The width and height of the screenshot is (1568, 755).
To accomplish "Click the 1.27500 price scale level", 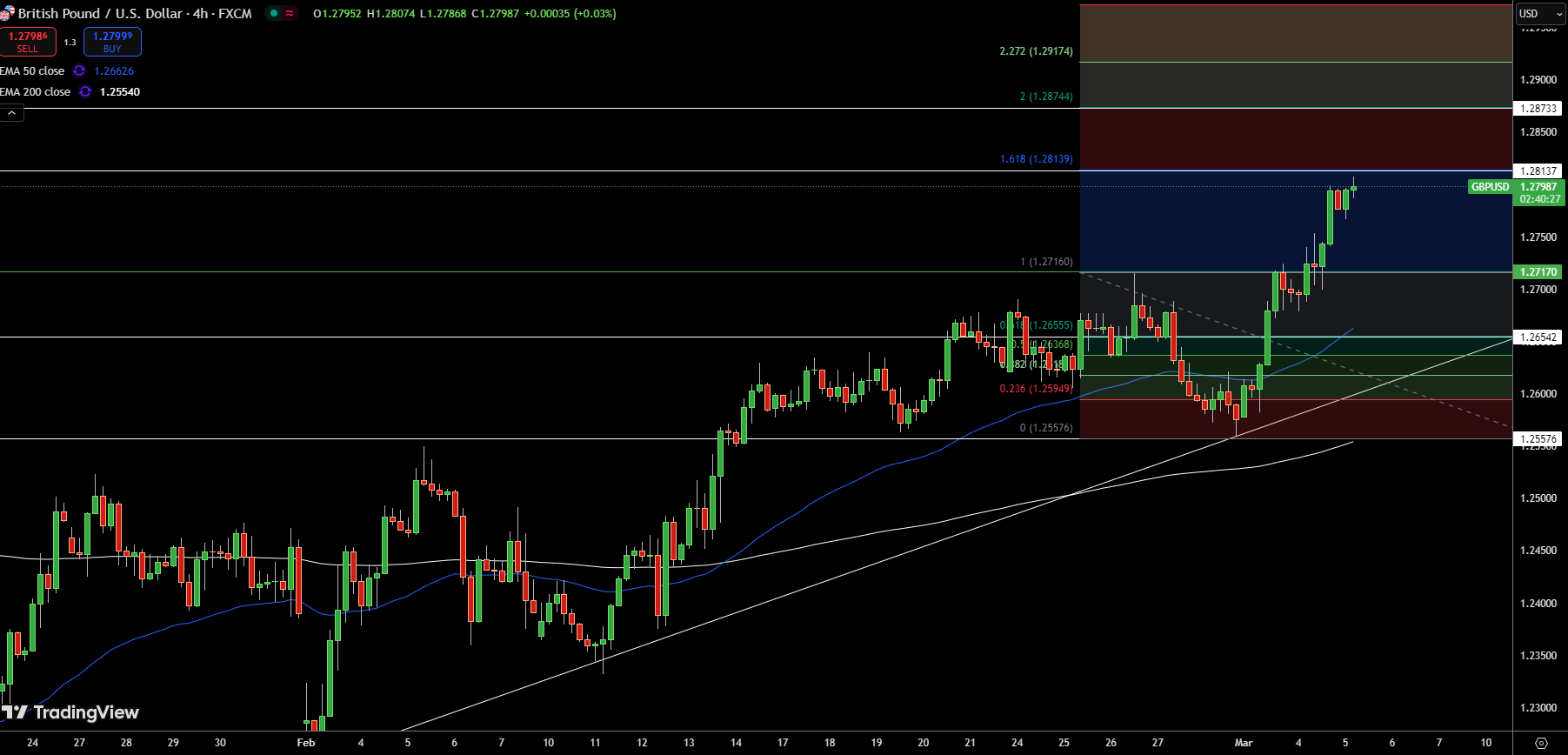I will pyautogui.click(x=1538, y=237).
